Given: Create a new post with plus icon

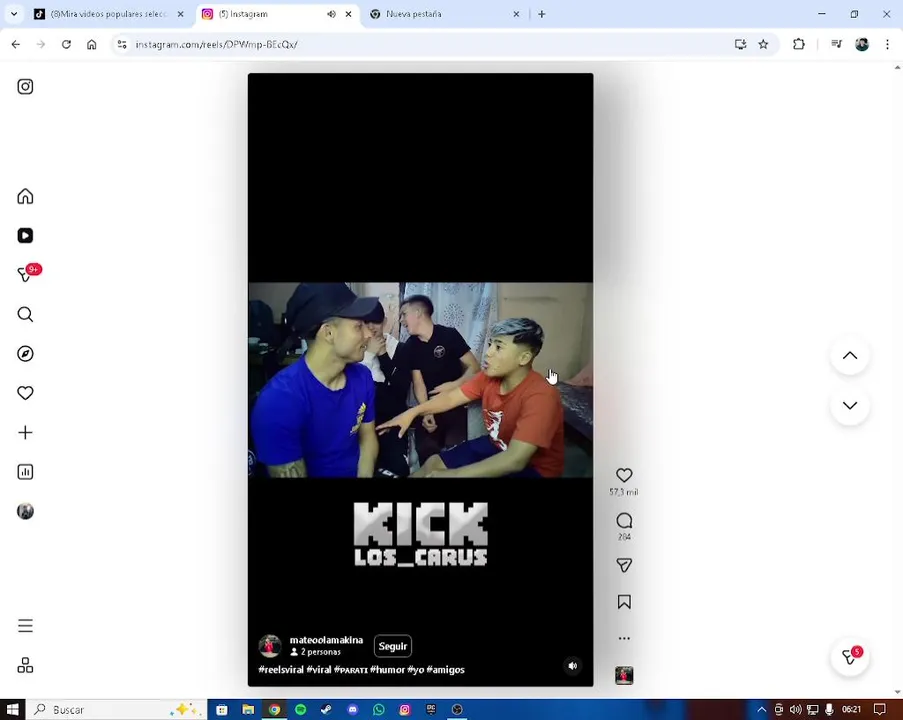Looking at the screenshot, I should point(25,433).
